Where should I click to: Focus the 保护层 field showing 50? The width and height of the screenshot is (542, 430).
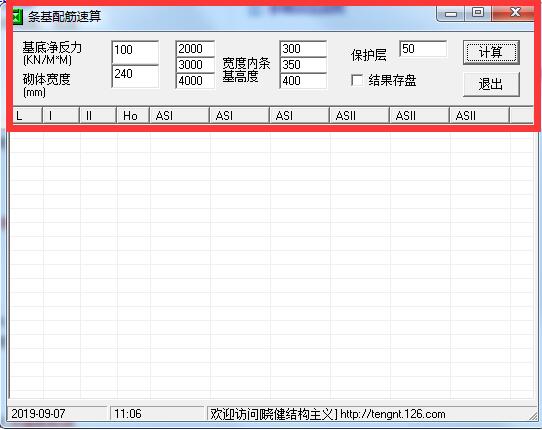pyautogui.click(x=423, y=49)
